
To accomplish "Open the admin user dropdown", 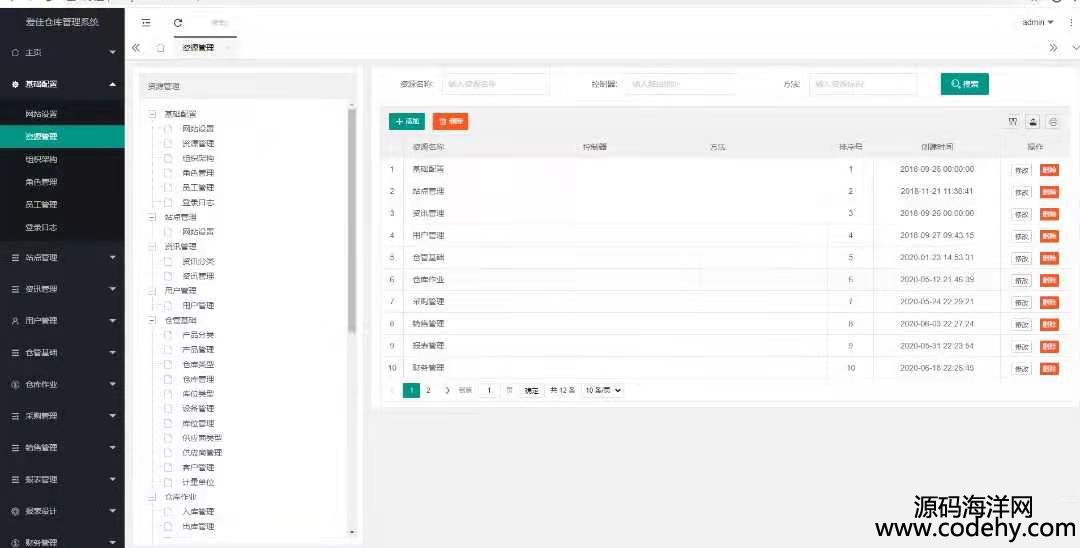I will 1038,22.
